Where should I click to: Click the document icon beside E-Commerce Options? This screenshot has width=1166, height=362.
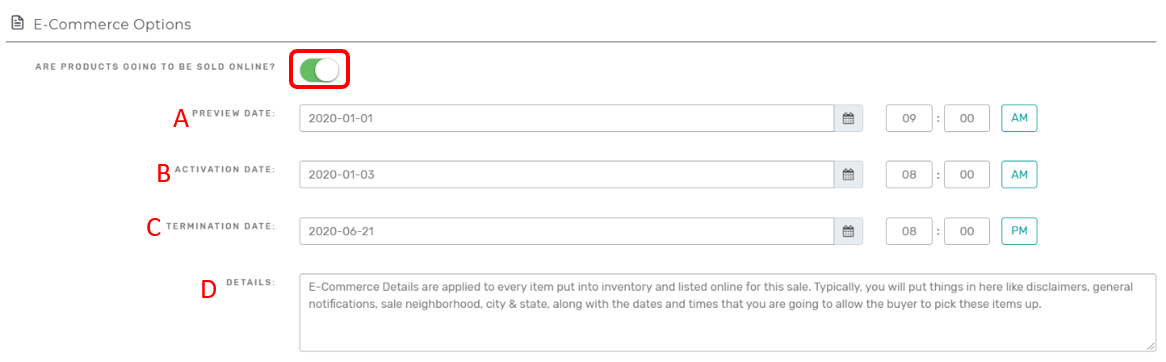coord(17,24)
